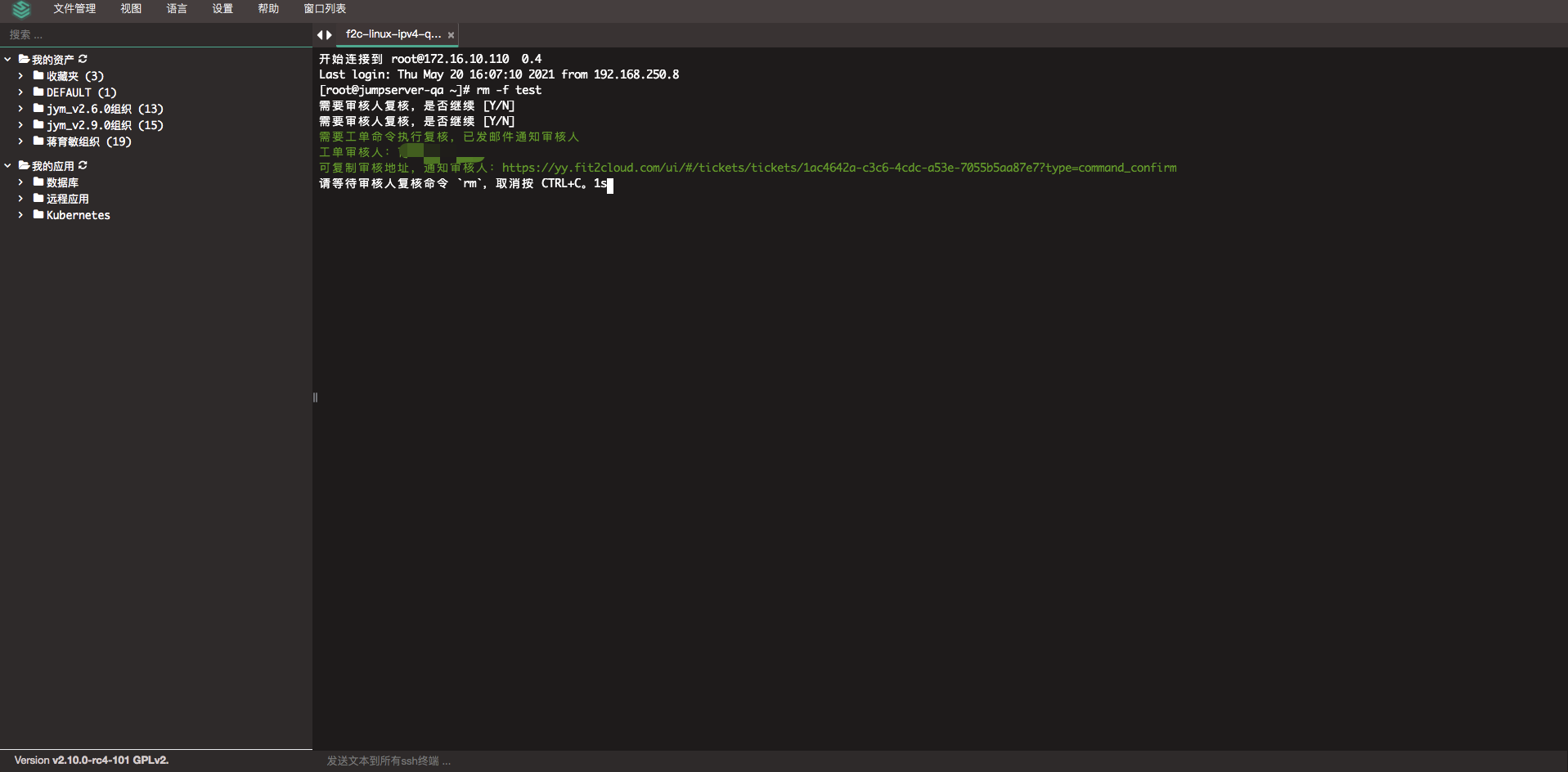The width and height of the screenshot is (1568, 772).
Task: Refresh the 我的应用 application tree
Action: pos(83,165)
